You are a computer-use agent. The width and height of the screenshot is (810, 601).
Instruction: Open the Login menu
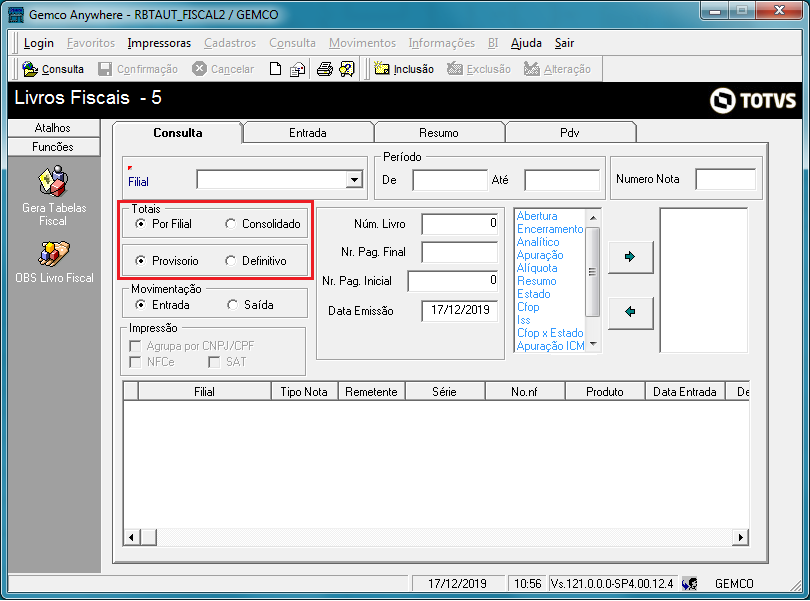[39, 43]
